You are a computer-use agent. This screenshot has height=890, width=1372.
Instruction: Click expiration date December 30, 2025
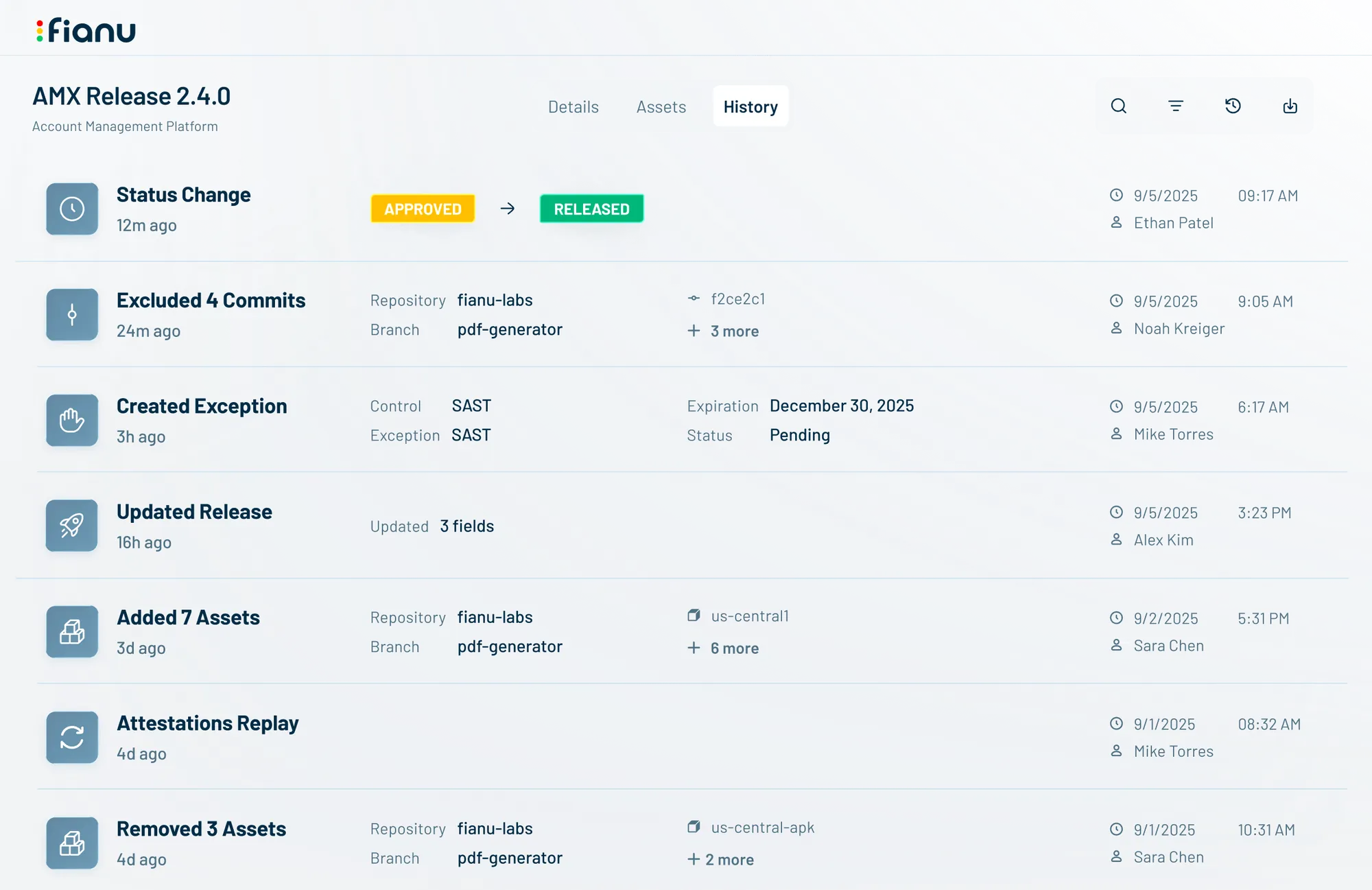[842, 406]
